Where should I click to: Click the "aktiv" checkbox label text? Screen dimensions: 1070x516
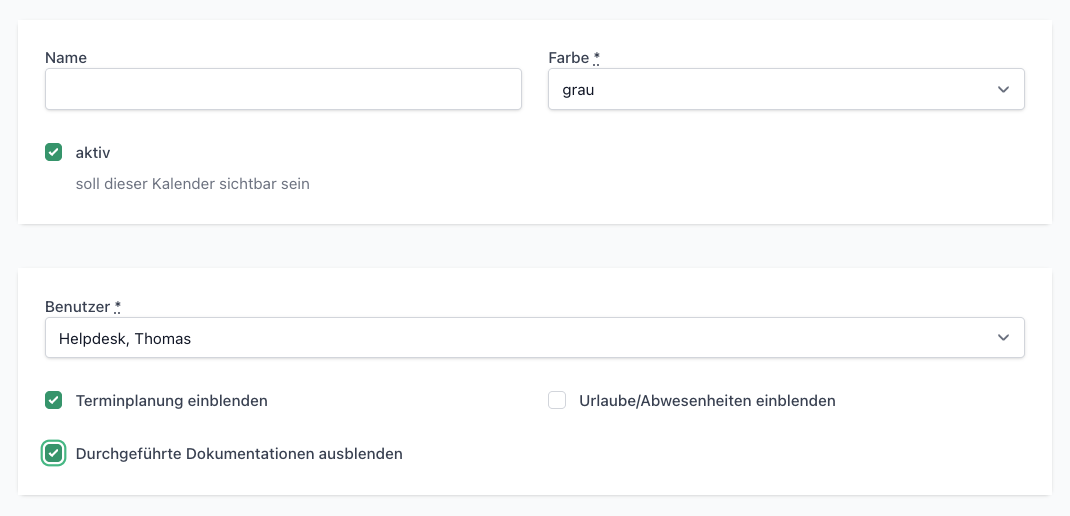pyautogui.click(x=93, y=153)
